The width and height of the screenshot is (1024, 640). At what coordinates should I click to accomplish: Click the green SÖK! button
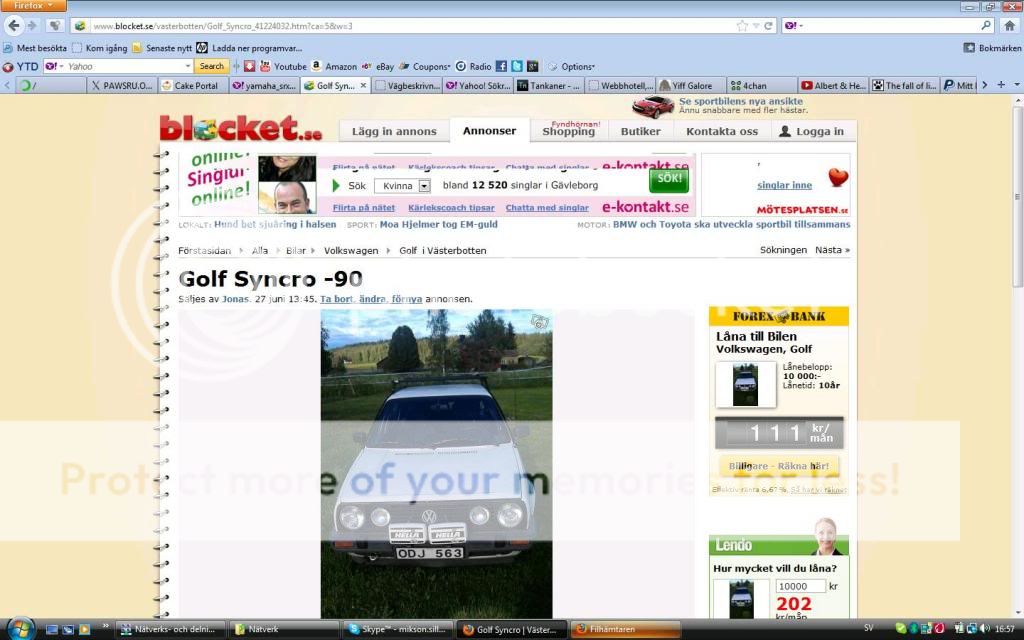[x=668, y=181]
